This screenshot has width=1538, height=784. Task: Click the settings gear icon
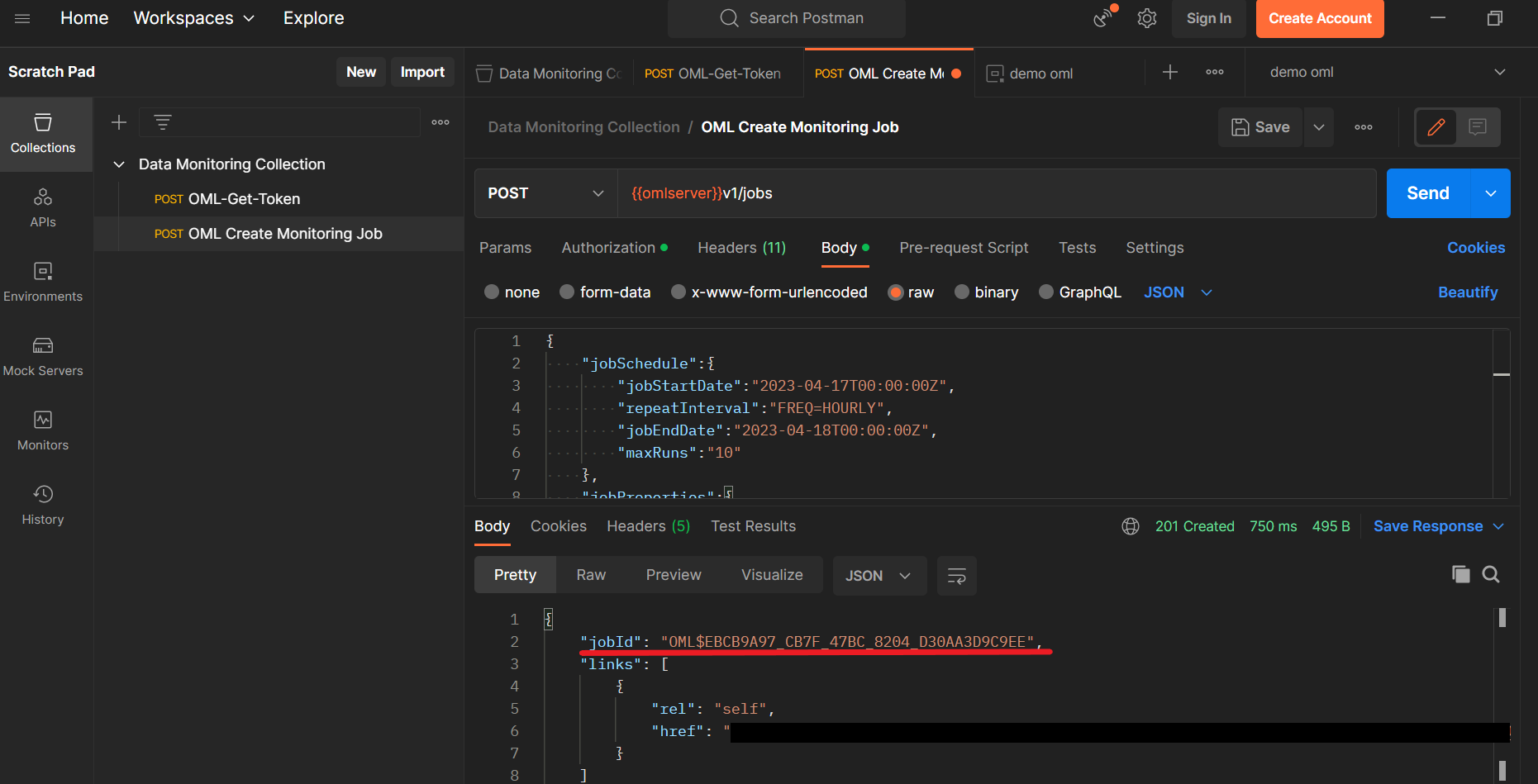(x=1146, y=18)
